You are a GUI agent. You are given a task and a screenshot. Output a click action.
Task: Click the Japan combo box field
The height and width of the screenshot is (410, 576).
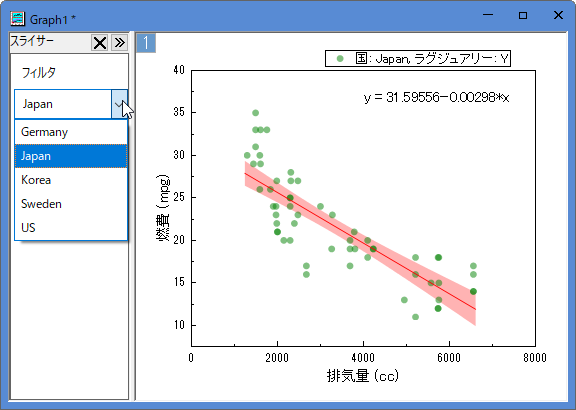point(63,104)
